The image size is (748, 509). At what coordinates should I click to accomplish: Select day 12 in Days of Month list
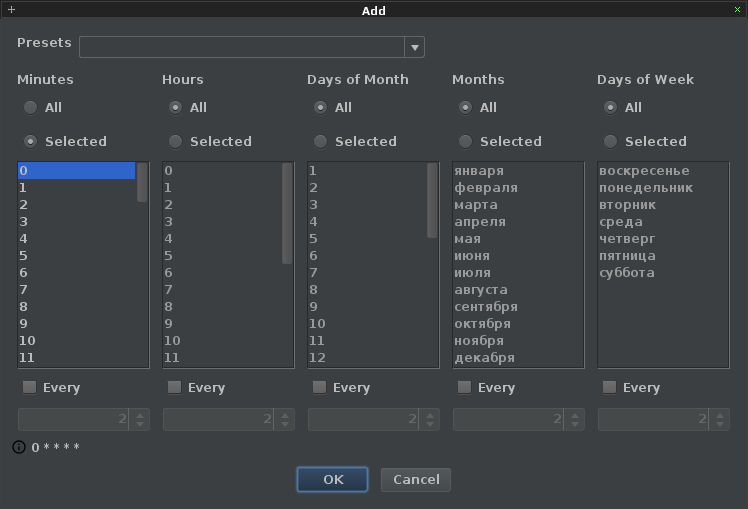[367, 358]
